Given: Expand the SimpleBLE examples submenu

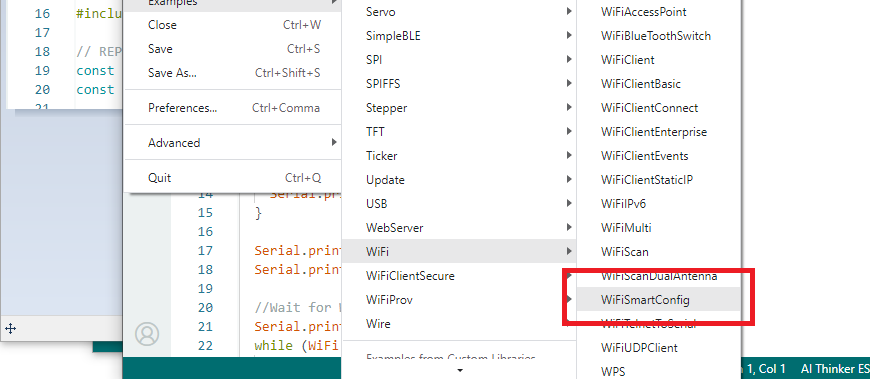Looking at the screenshot, I should 459,36.
